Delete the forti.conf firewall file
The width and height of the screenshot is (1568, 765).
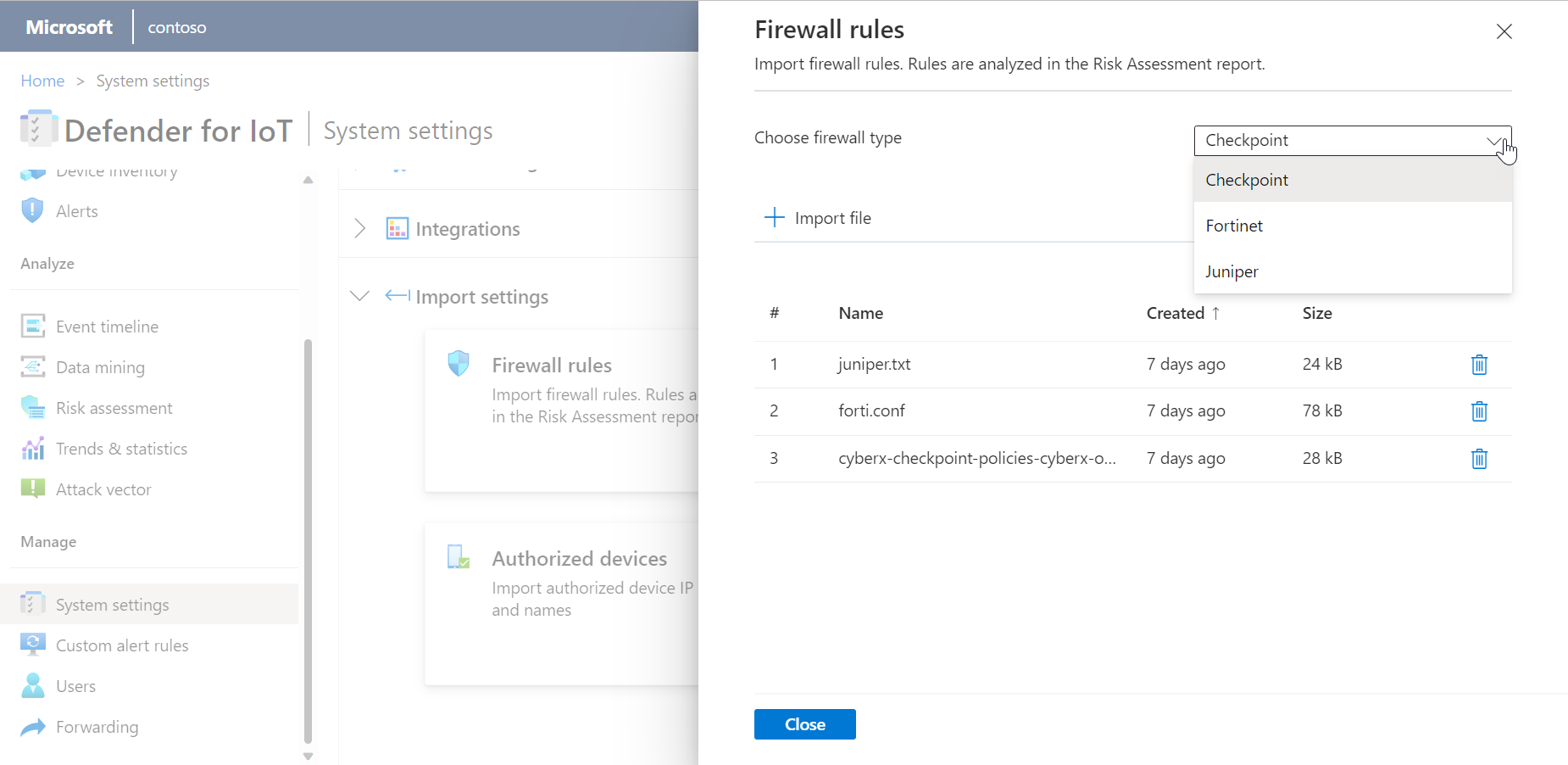pos(1479,411)
